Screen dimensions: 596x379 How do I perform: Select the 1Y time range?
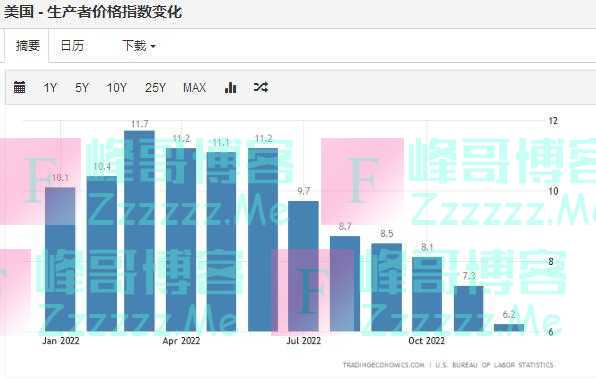point(50,88)
